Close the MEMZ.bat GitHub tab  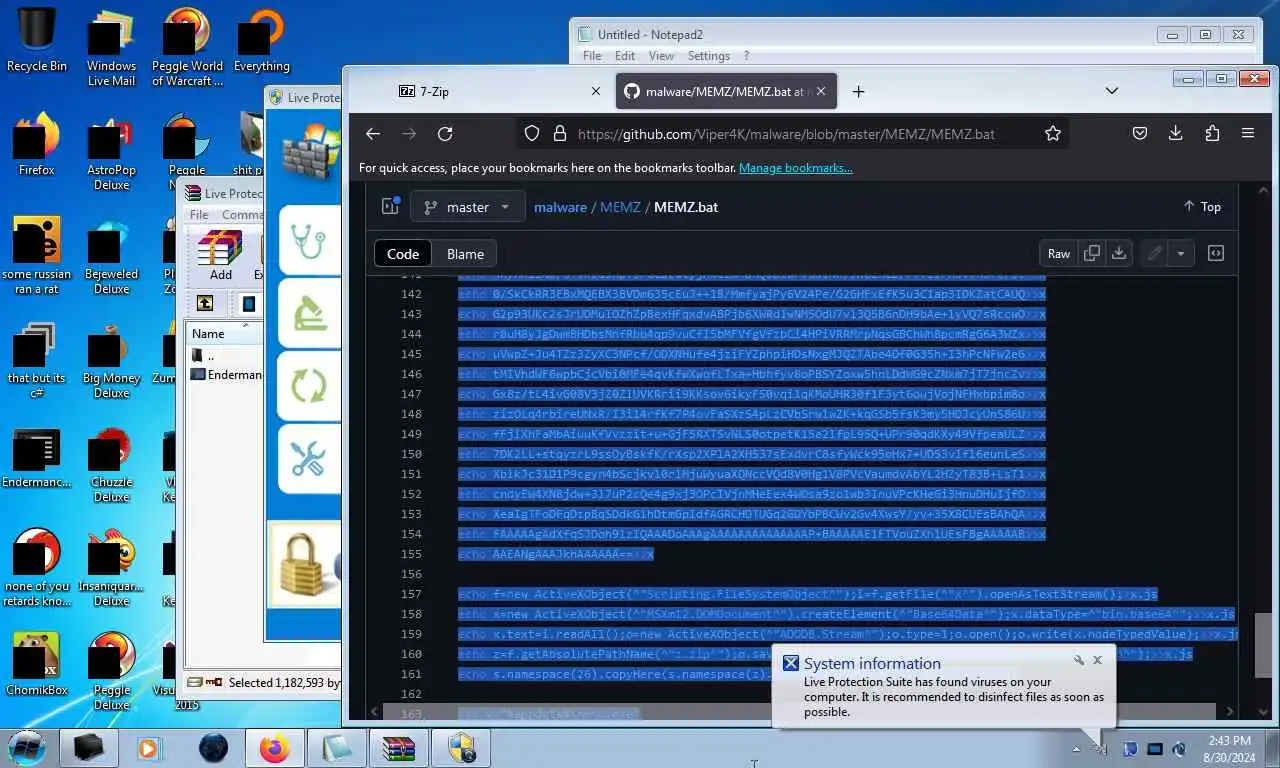coord(821,91)
